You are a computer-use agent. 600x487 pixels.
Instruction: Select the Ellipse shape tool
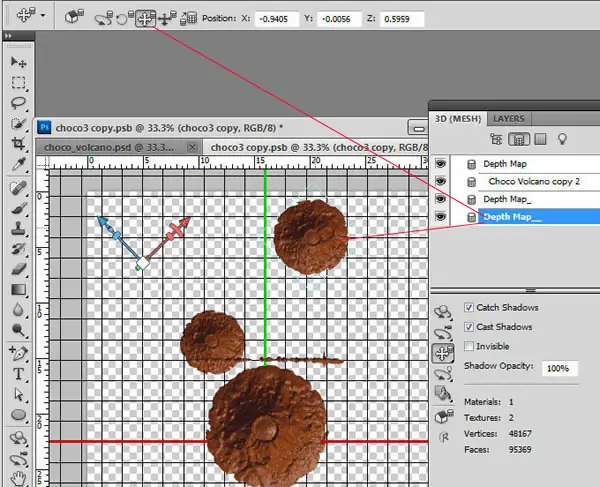[18, 415]
